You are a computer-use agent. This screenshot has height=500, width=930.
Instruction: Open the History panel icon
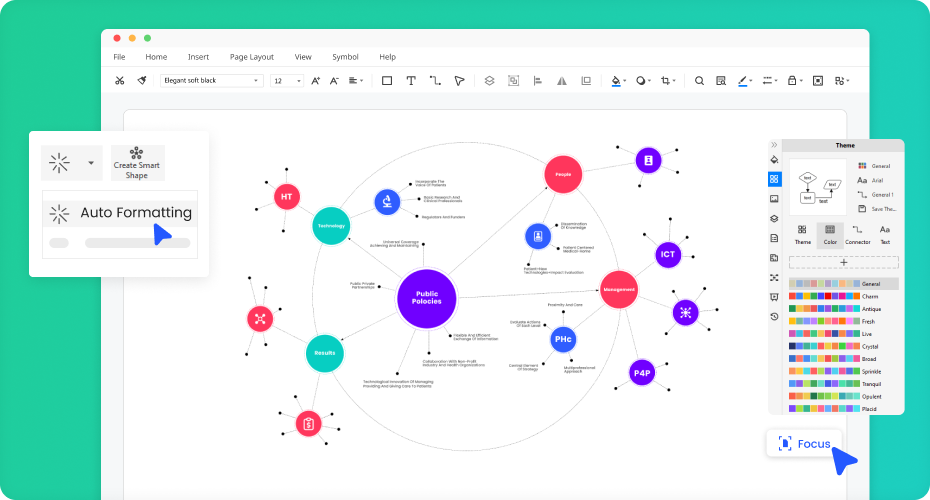pyautogui.click(x=774, y=316)
